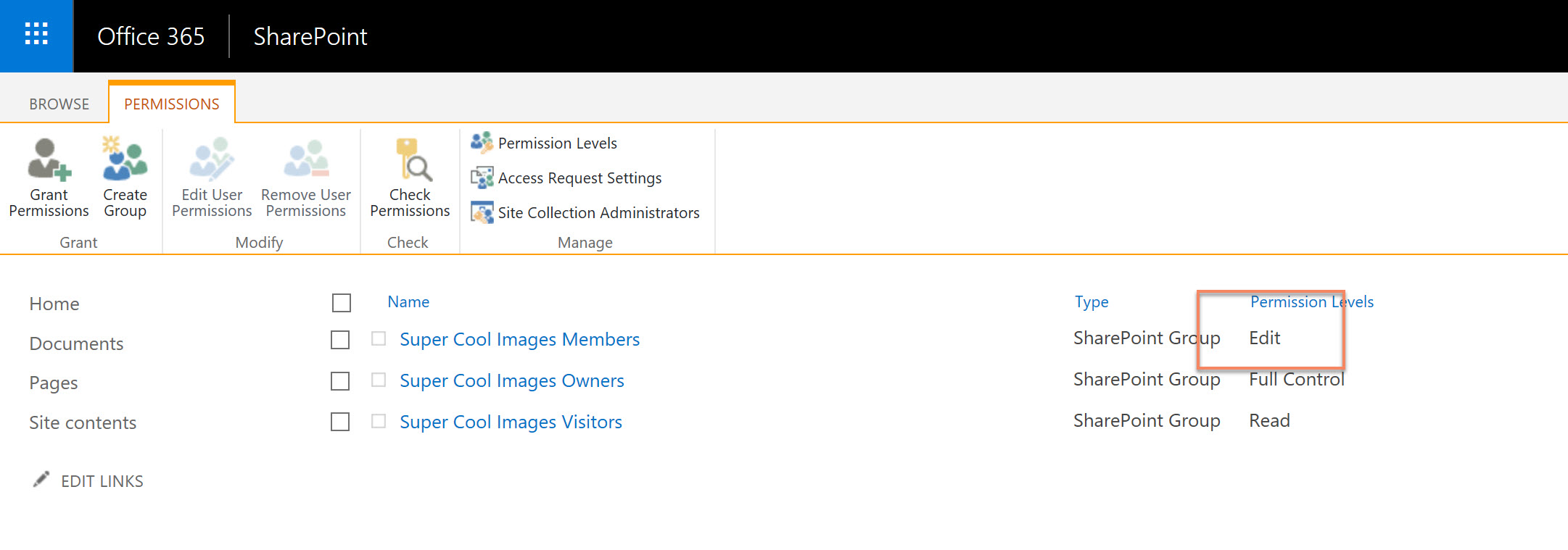Click the Edit User Permissions icon
This screenshot has width=1568, height=550.
click(x=212, y=159)
